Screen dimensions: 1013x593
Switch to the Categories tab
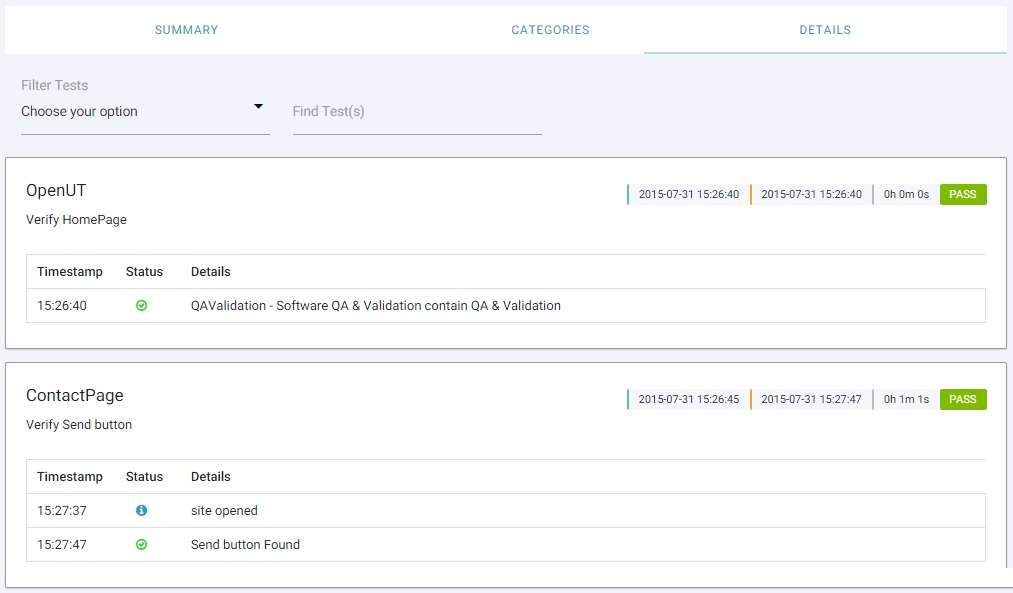(550, 30)
